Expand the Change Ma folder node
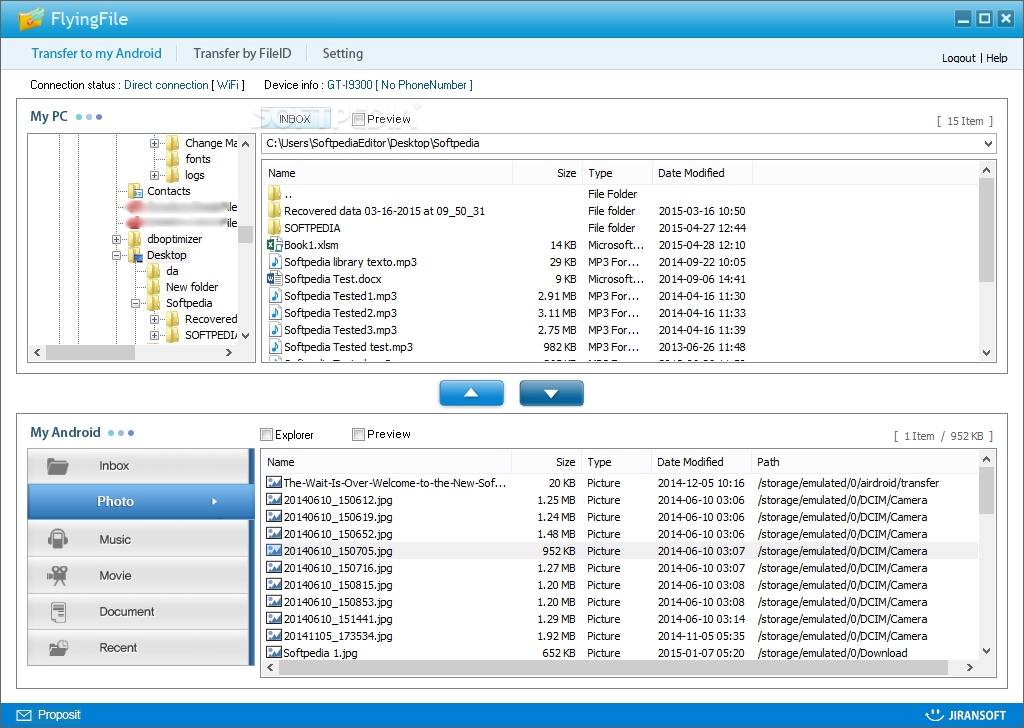Screen dimensions: 1024x728 (x=154, y=143)
